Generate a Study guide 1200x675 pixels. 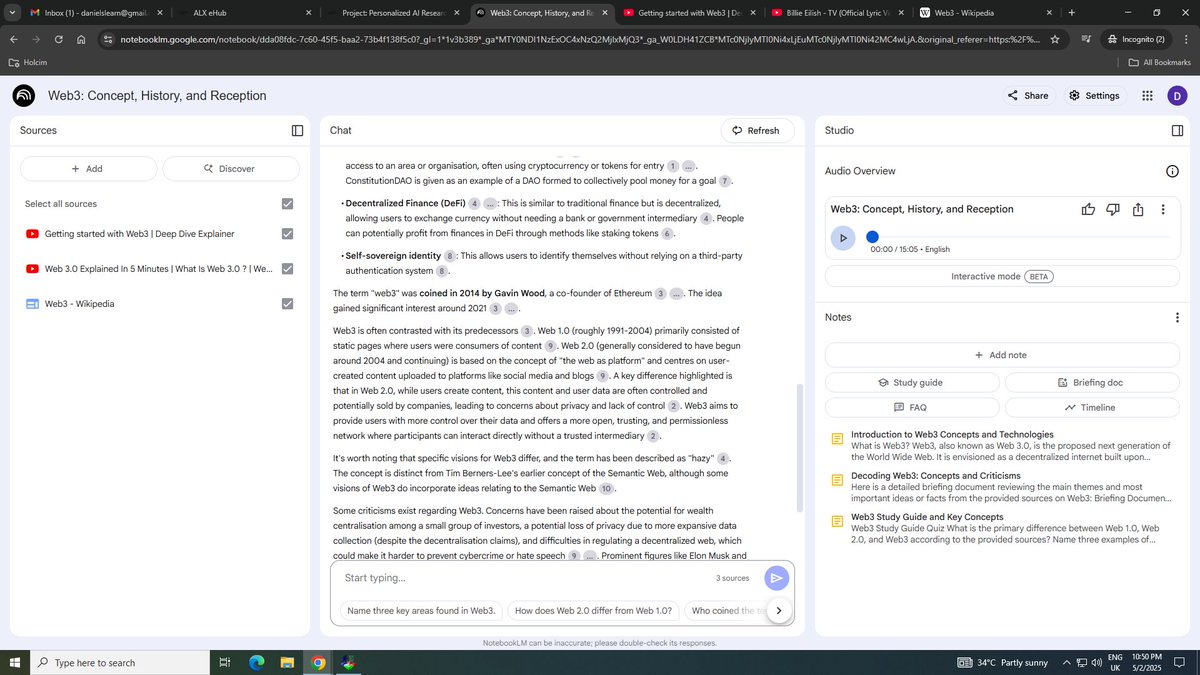click(912, 382)
